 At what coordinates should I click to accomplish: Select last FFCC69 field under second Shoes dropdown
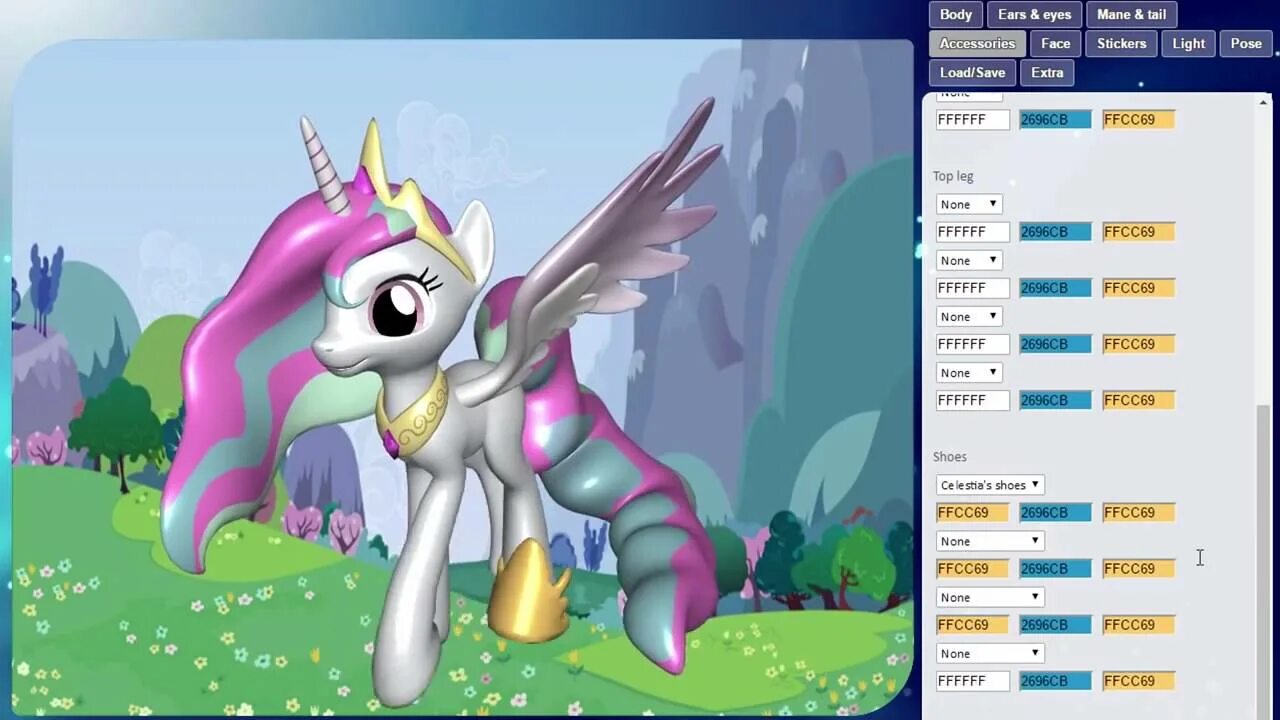[1138, 568]
